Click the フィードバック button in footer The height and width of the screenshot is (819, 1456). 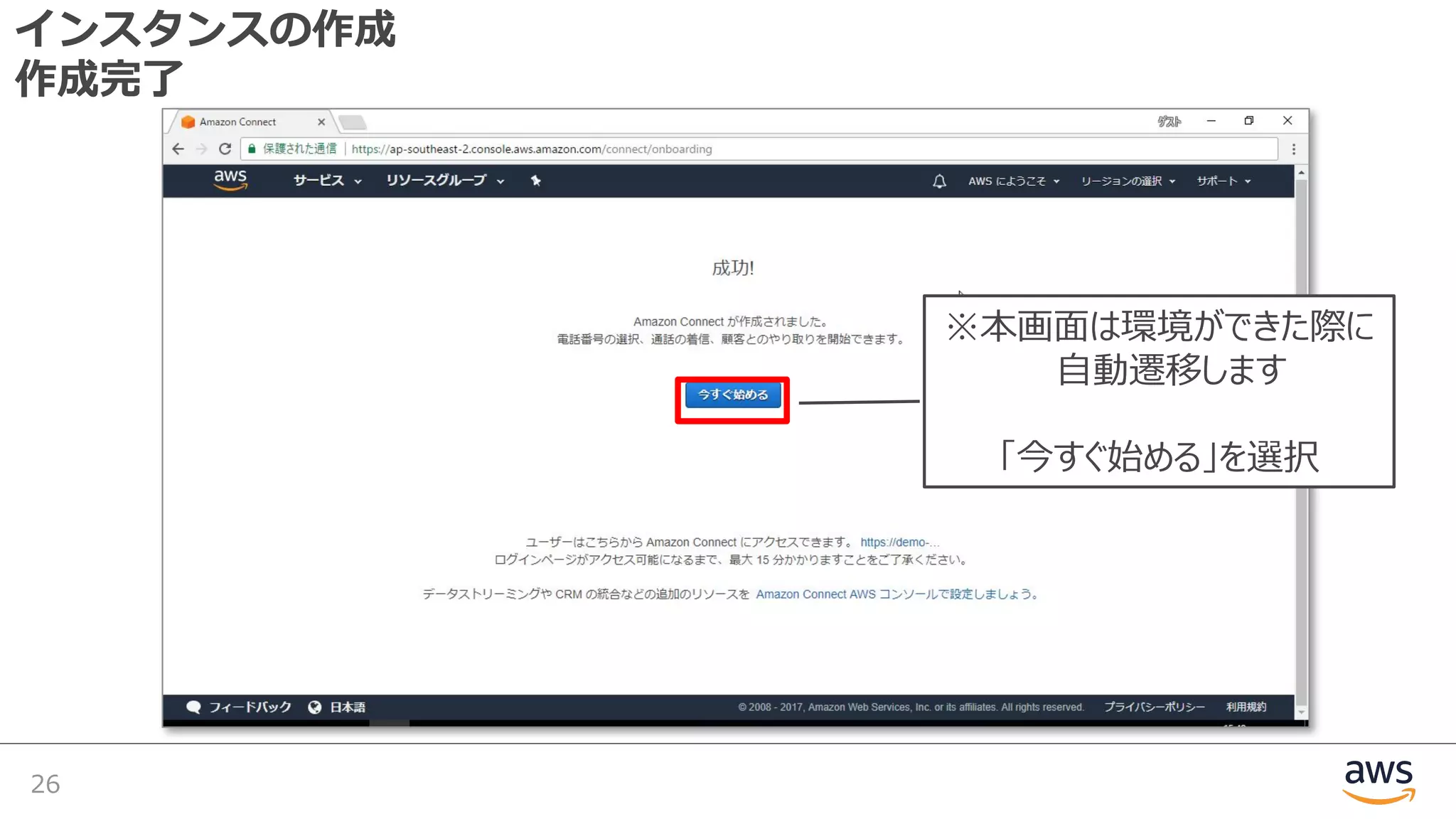250,707
